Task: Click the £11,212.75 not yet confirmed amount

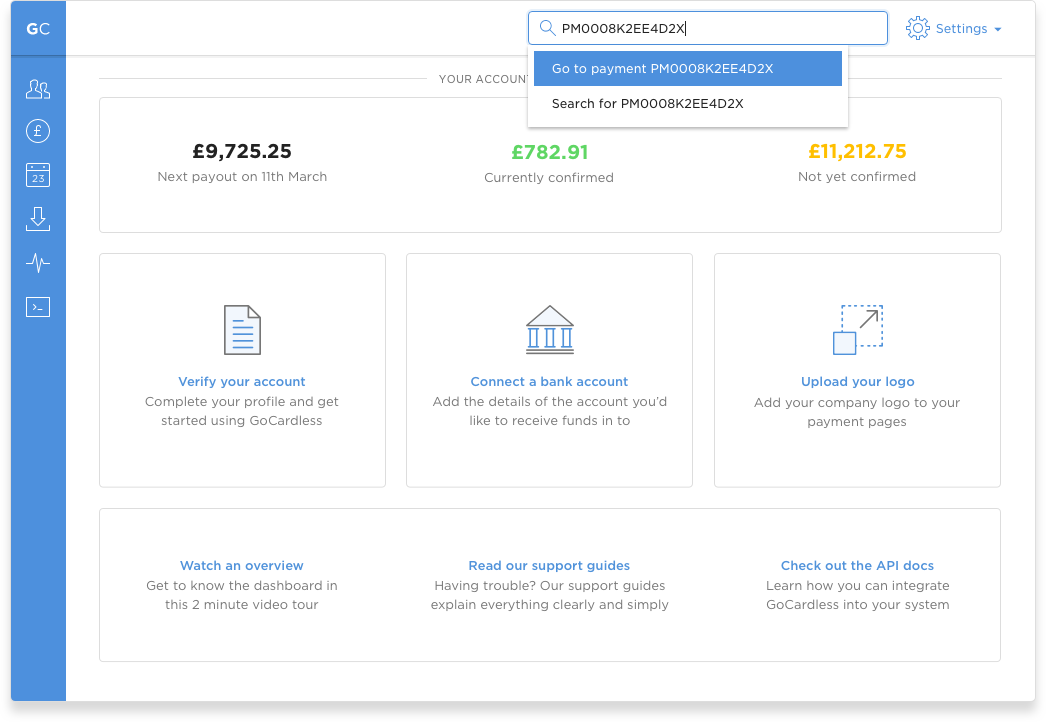Action: click(x=857, y=151)
